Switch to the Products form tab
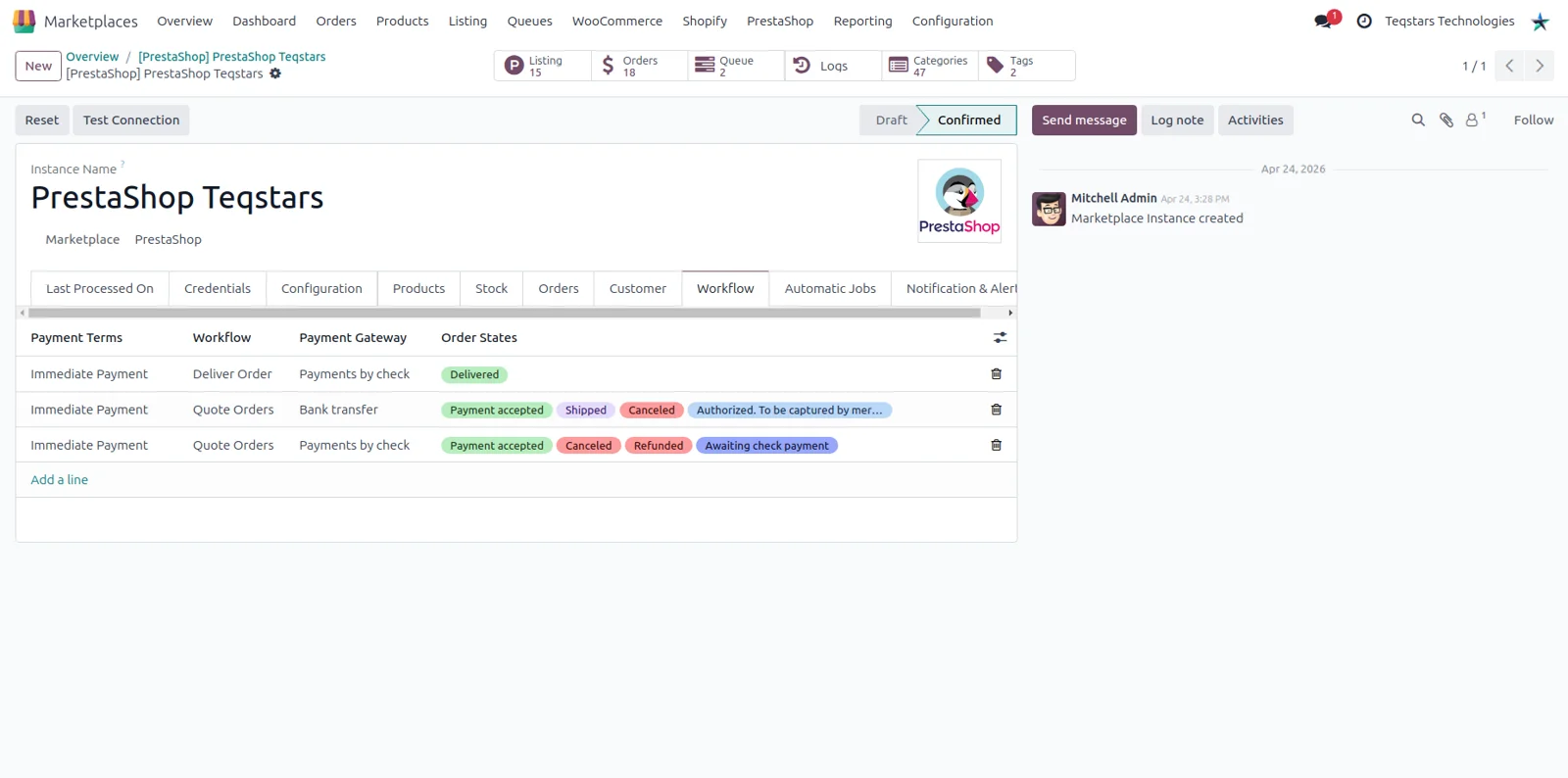Viewport: 1568px width, 778px height. point(418,288)
